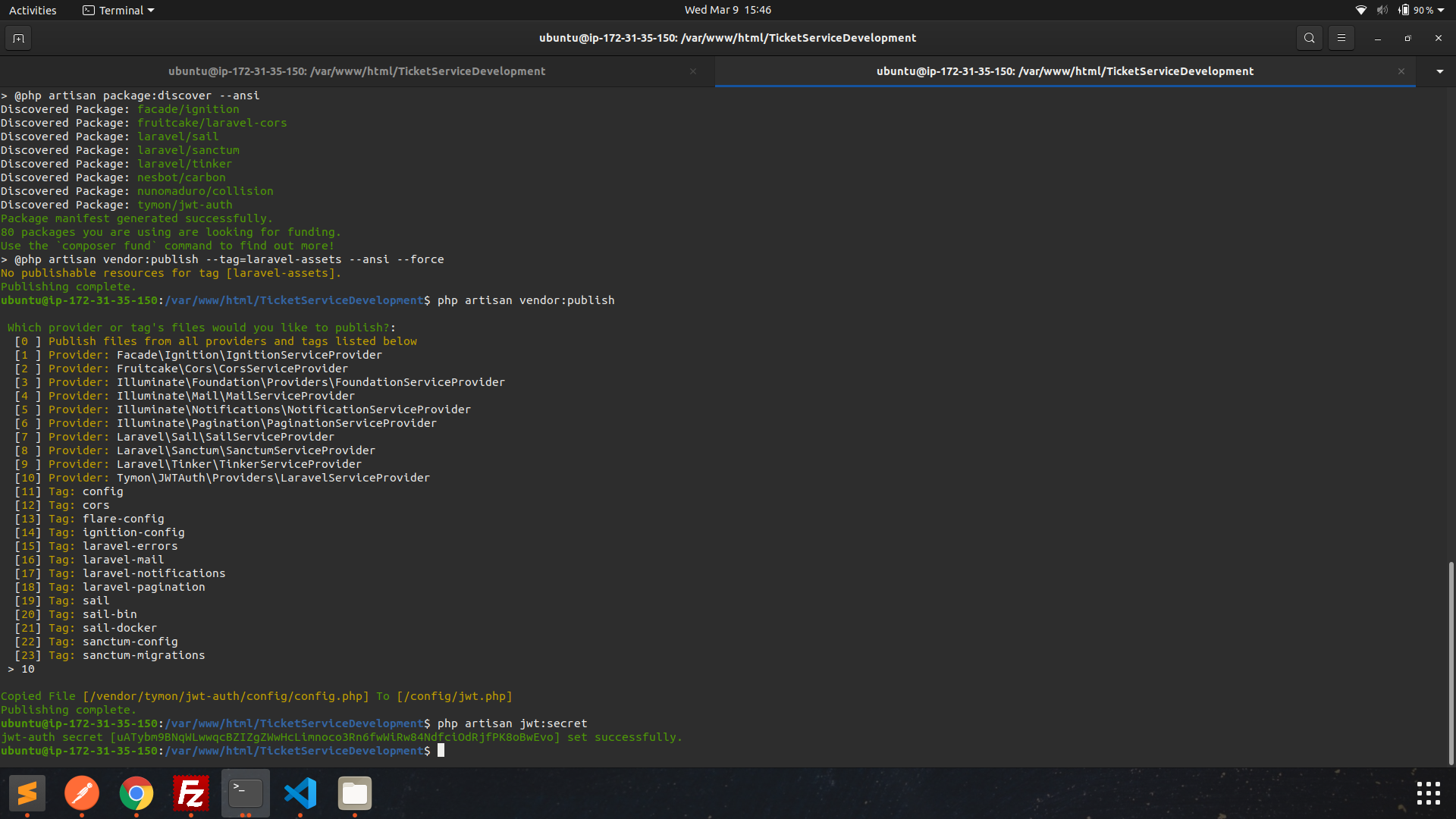
Task: Open the battery 90% system menu
Action: point(1421,10)
